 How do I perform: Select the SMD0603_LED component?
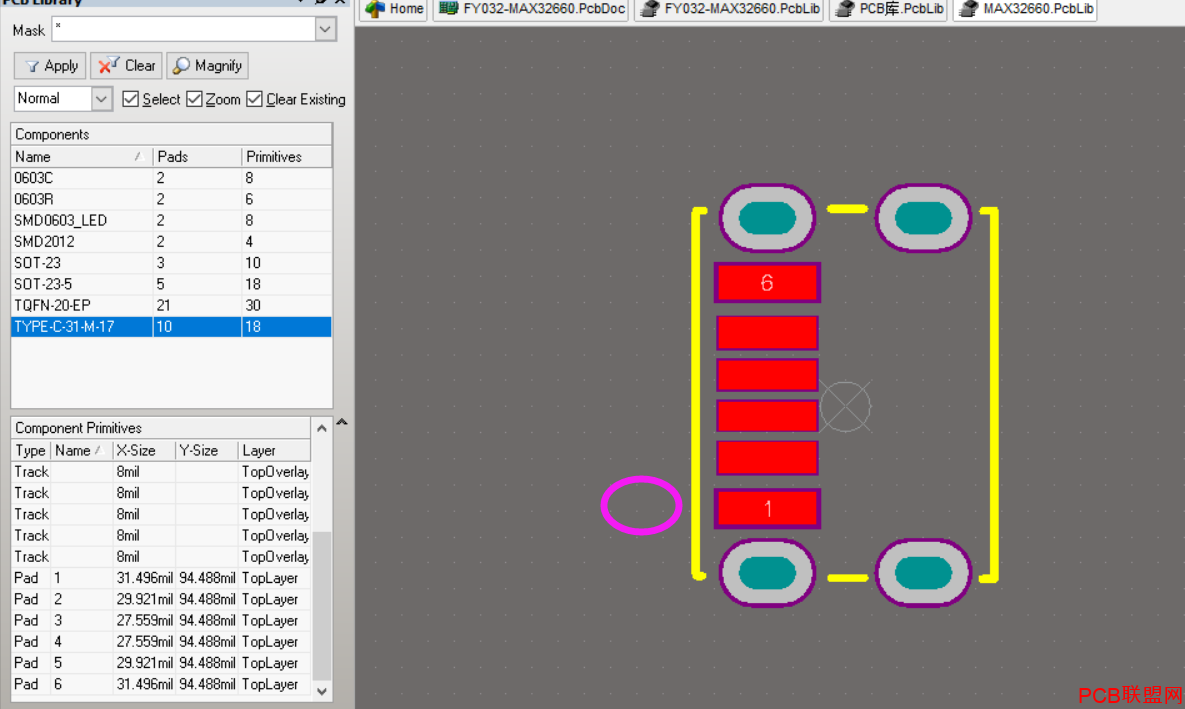pos(172,220)
